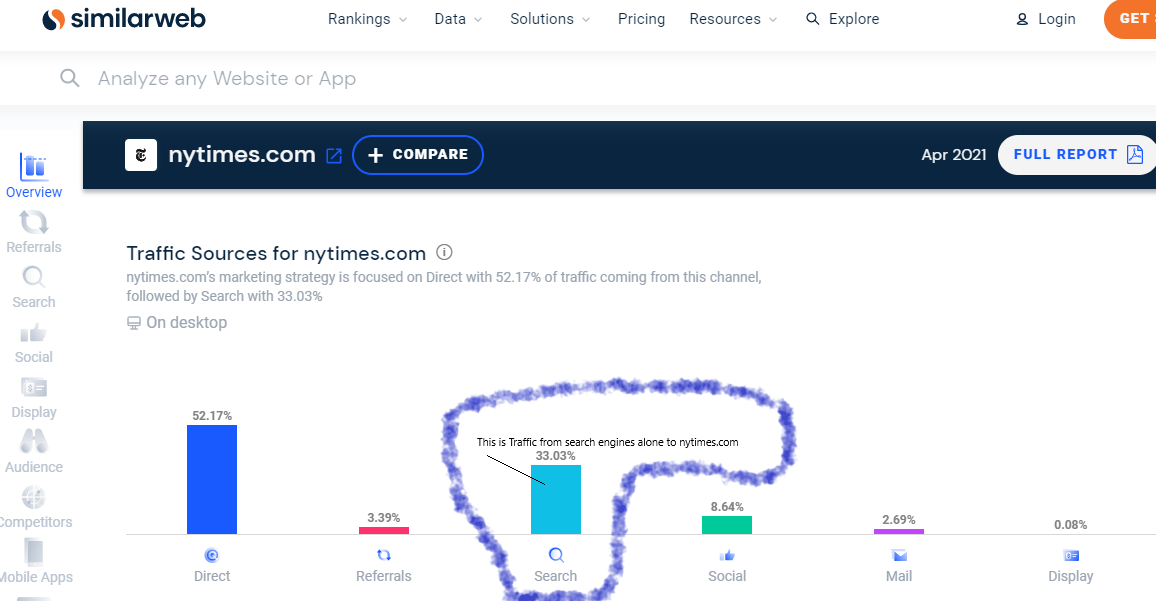This screenshot has width=1156, height=601.
Task: Open the Search sidebar icon
Action: click(34, 277)
